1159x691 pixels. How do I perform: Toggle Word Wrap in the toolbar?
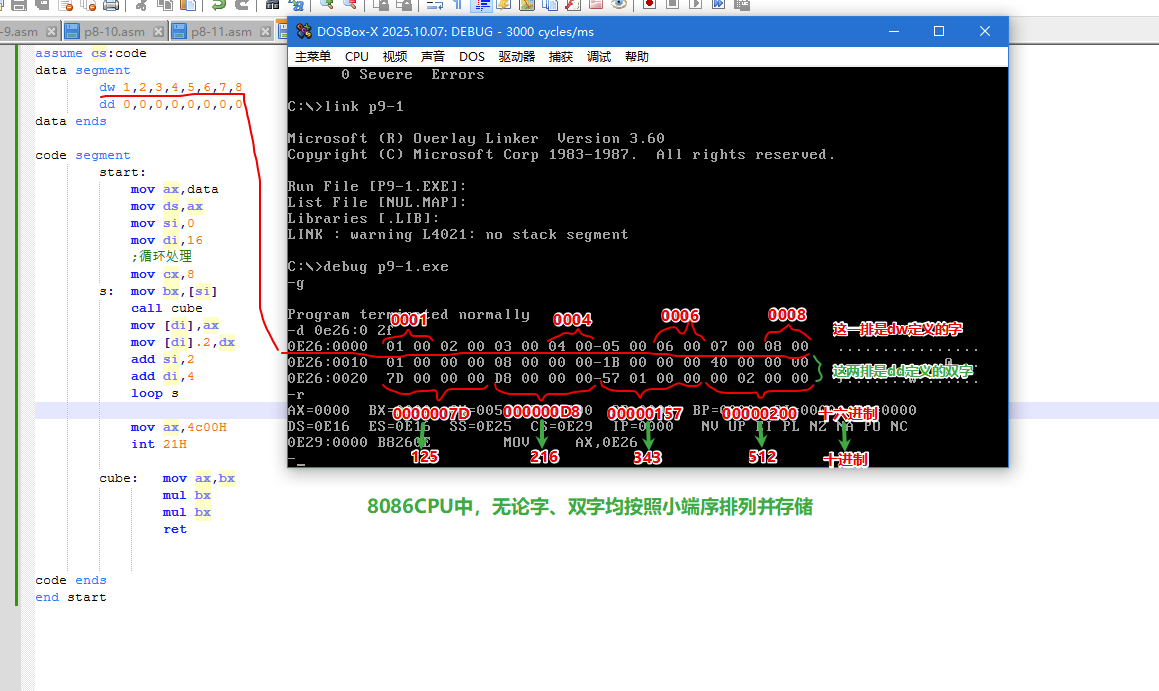click(434, 4)
